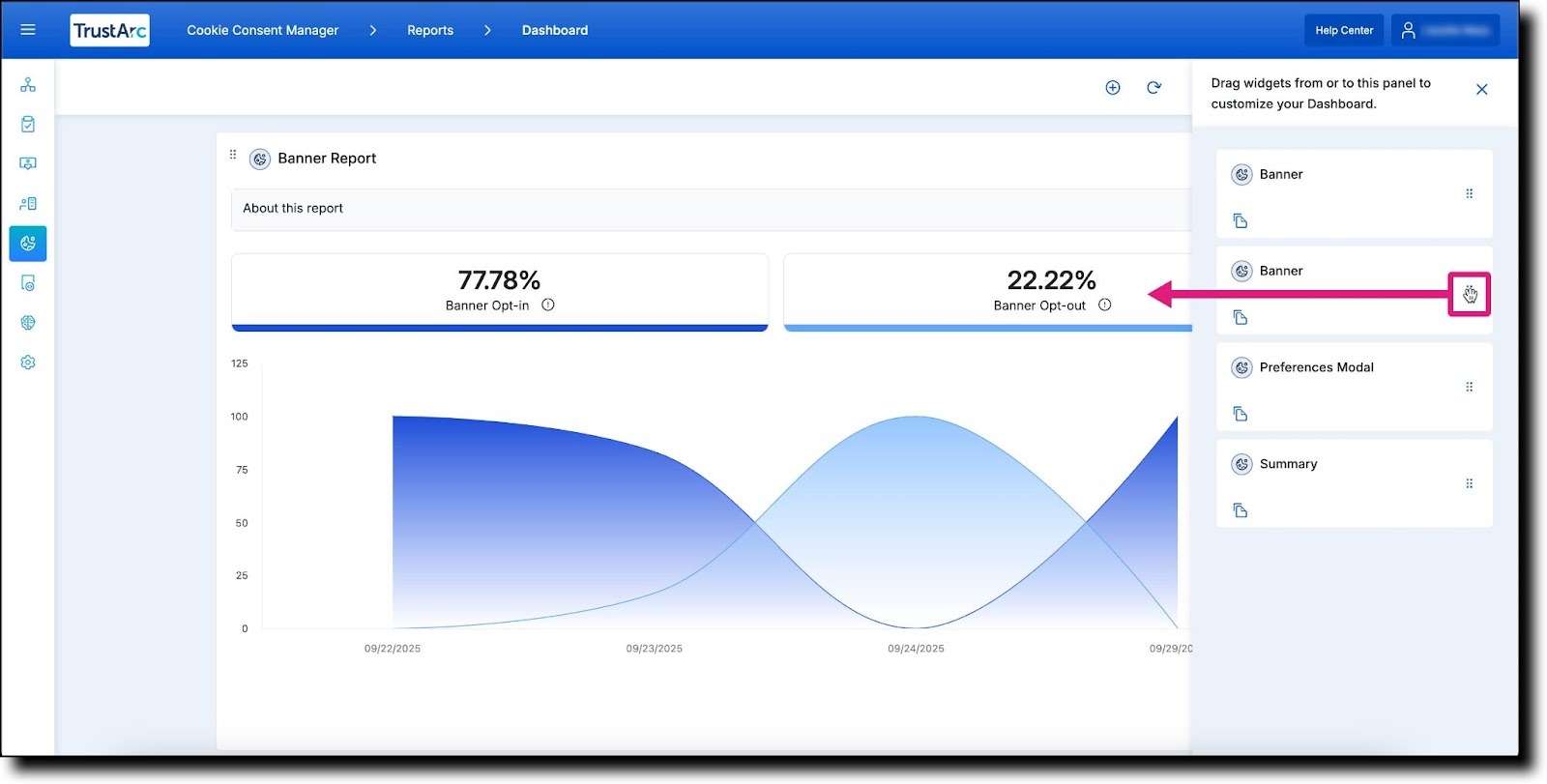Click the Banner Report title text
This screenshot has width=1547, height=784.
pyautogui.click(x=327, y=159)
